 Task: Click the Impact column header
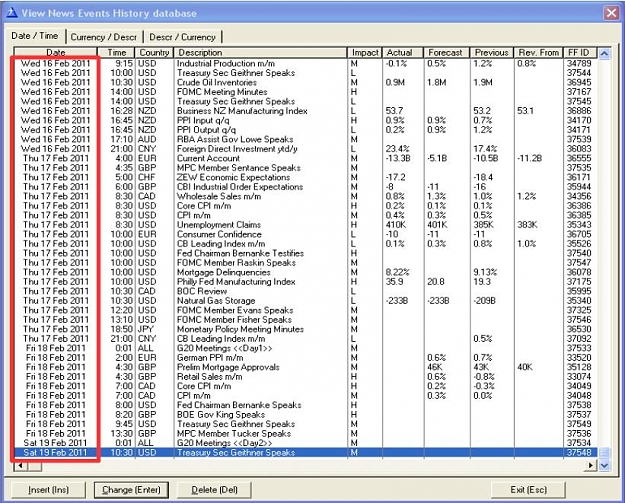point(365,53)
